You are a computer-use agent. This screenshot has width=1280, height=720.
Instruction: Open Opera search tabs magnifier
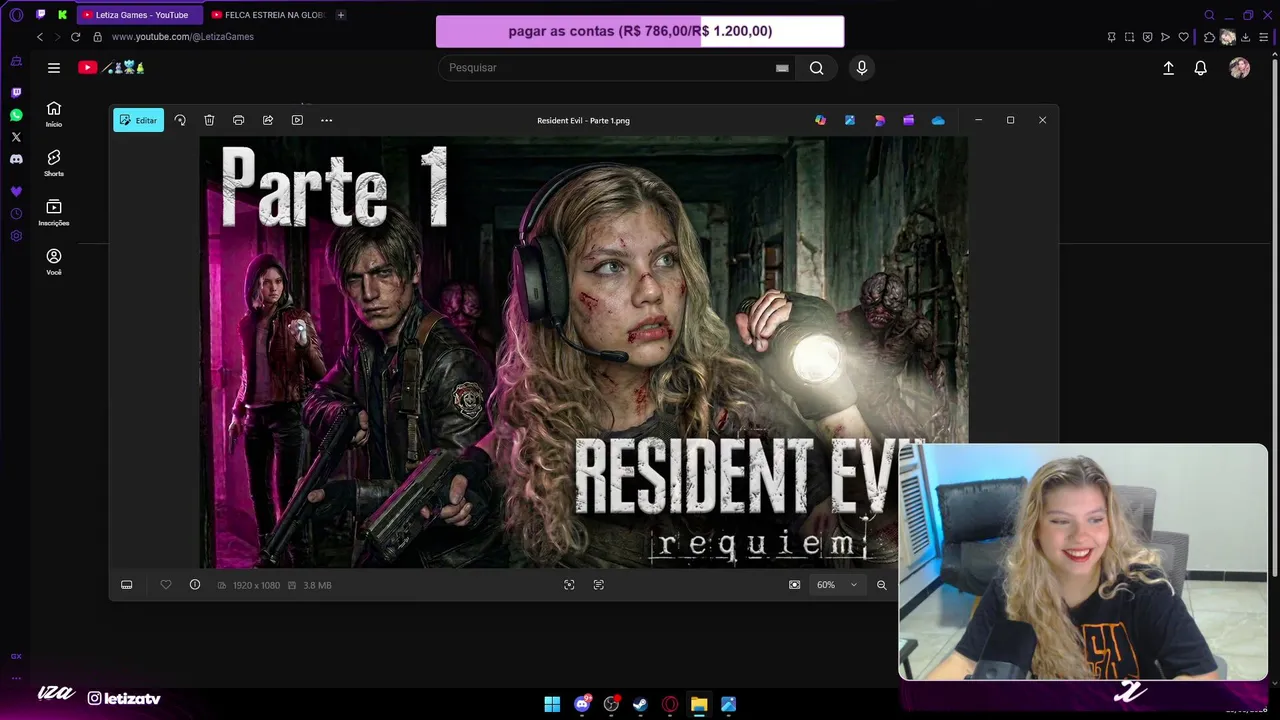1209,15
